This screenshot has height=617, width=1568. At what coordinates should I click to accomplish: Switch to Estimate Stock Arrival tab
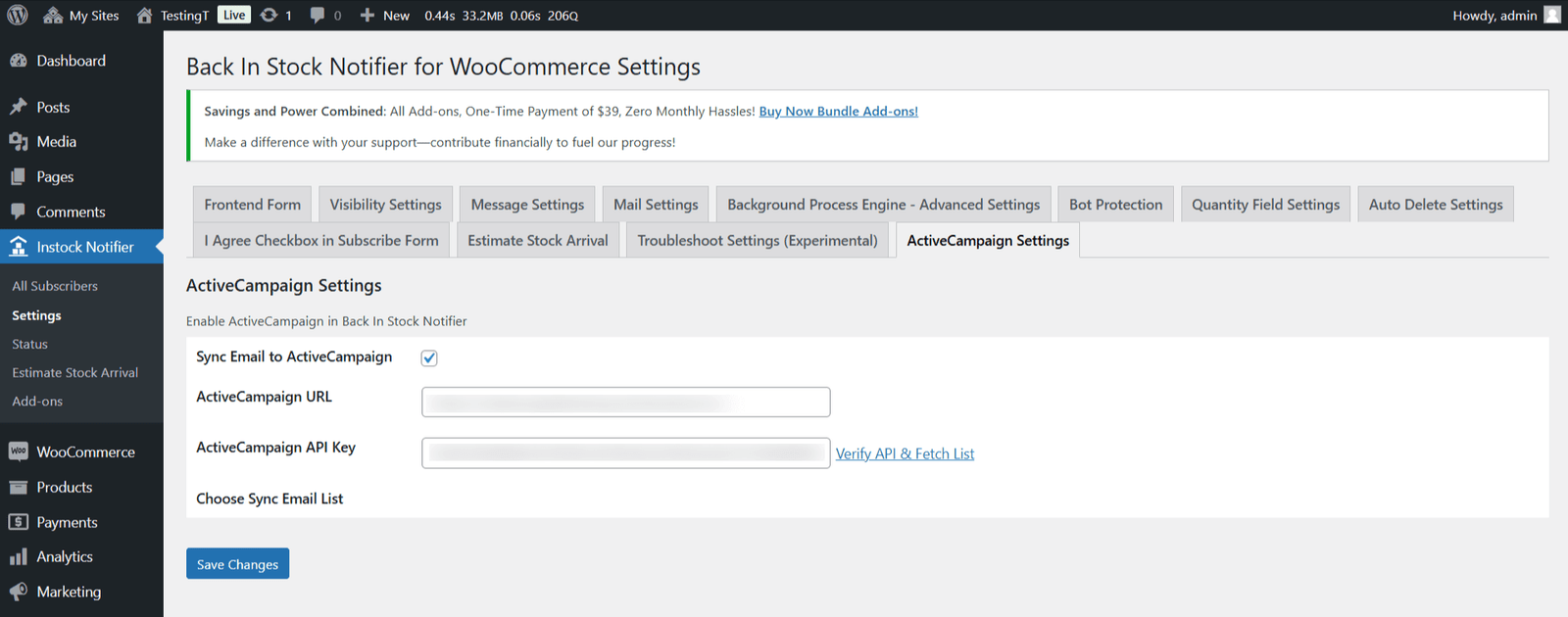pyautogui.click(x=538, y=240)
